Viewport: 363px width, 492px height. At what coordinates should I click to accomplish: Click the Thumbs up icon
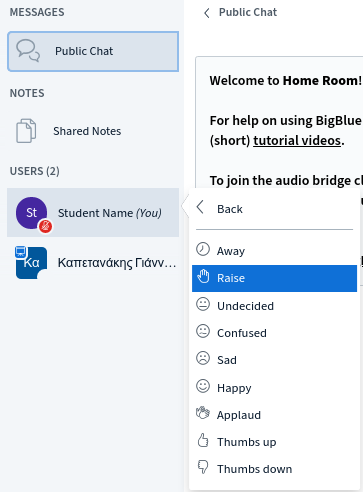click(x=203, y=441)
